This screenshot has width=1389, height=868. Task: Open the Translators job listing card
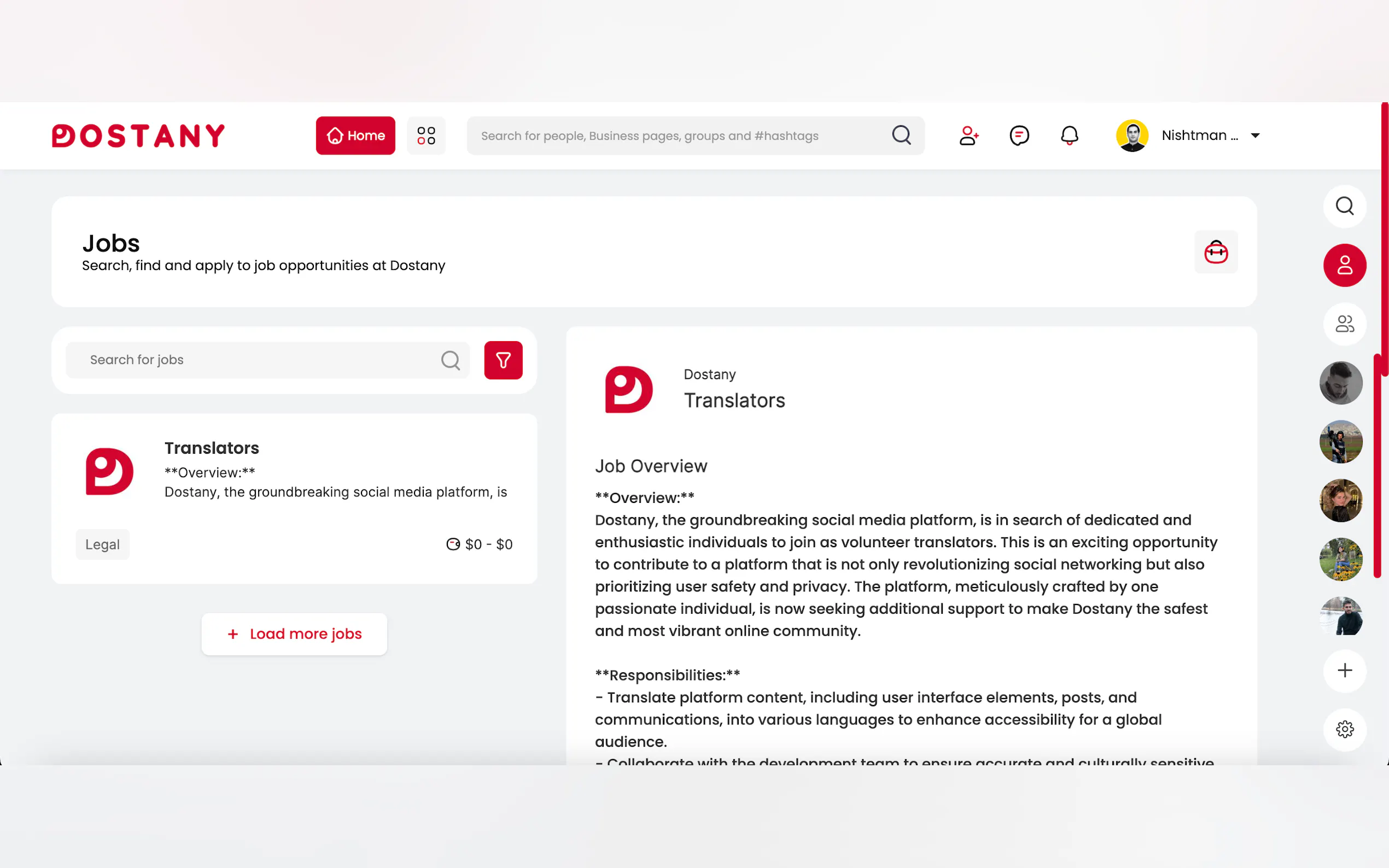click(x=294, y=498)
